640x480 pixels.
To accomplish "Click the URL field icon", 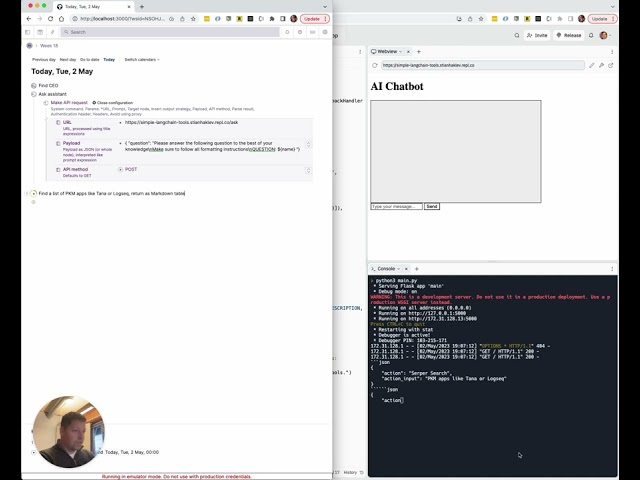I will point(58,122).
